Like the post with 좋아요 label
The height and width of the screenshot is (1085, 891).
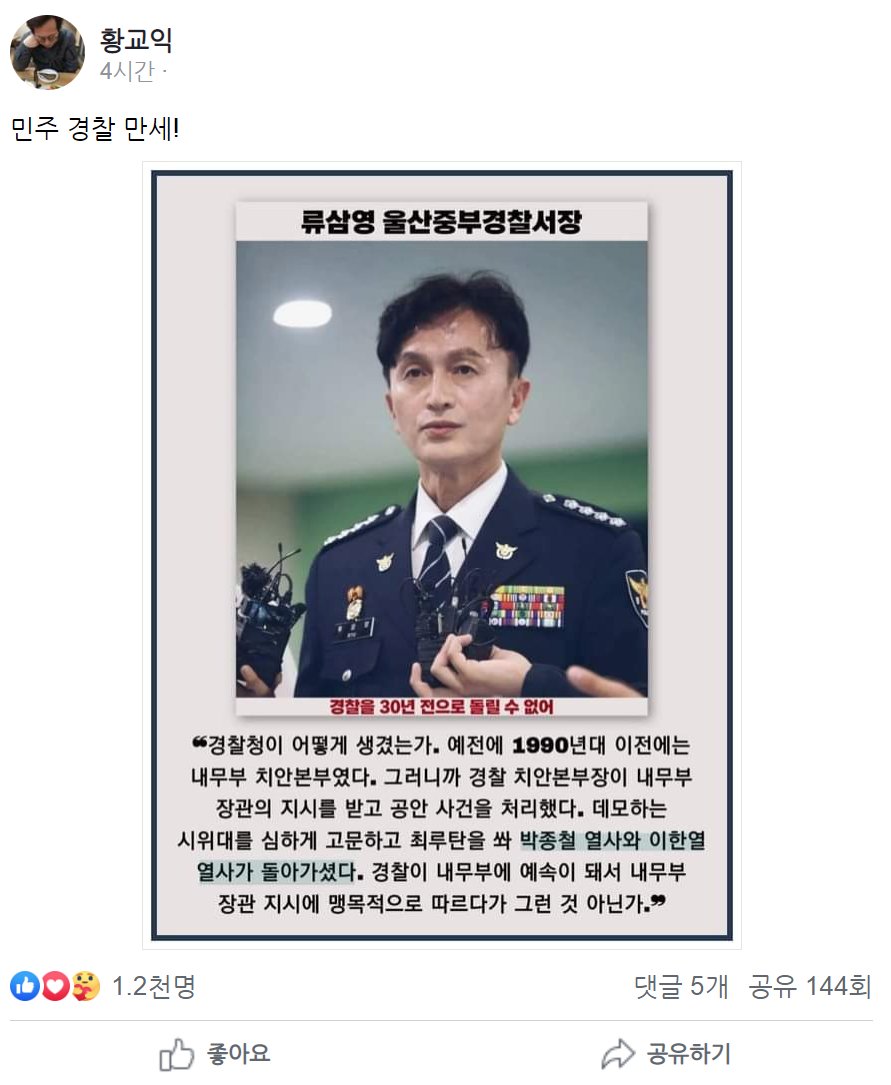click(x=239, y=1054)
